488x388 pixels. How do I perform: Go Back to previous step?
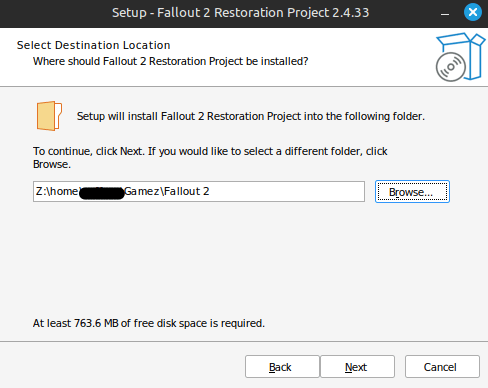pyautogui.click(x=282, y=367)
